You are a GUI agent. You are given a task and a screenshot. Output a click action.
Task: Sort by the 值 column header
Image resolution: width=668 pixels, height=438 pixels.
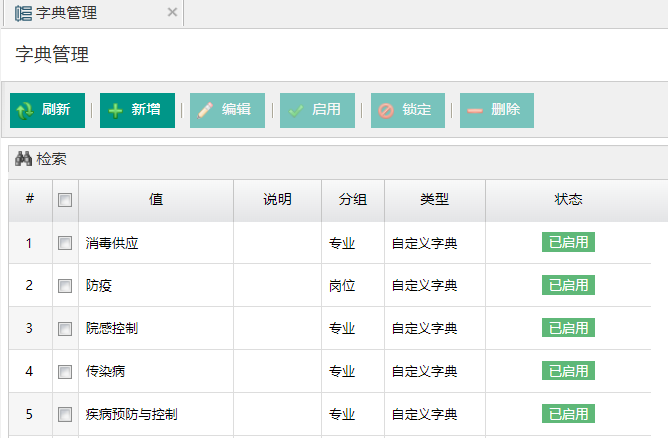tap(156, 200)
